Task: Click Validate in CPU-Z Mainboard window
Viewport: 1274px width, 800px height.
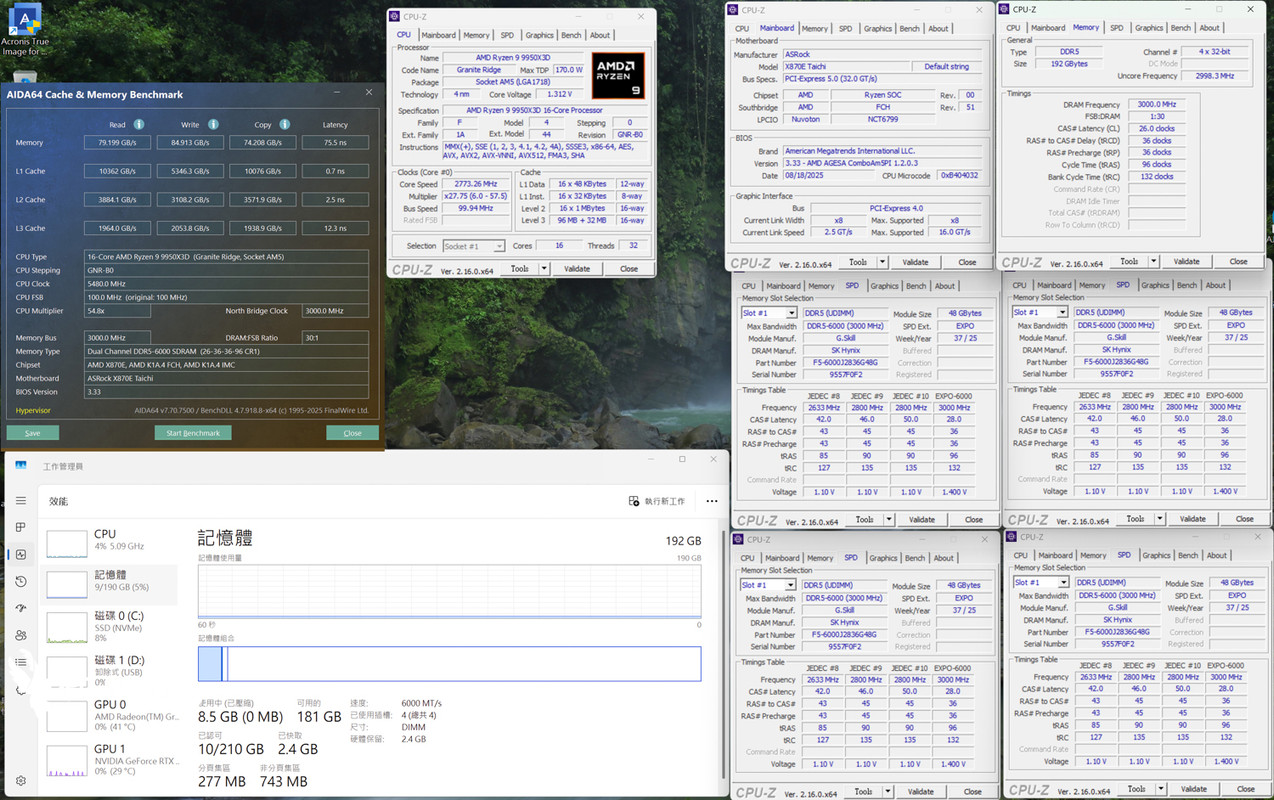Action: pyautogui.click(x=915, y=262)
